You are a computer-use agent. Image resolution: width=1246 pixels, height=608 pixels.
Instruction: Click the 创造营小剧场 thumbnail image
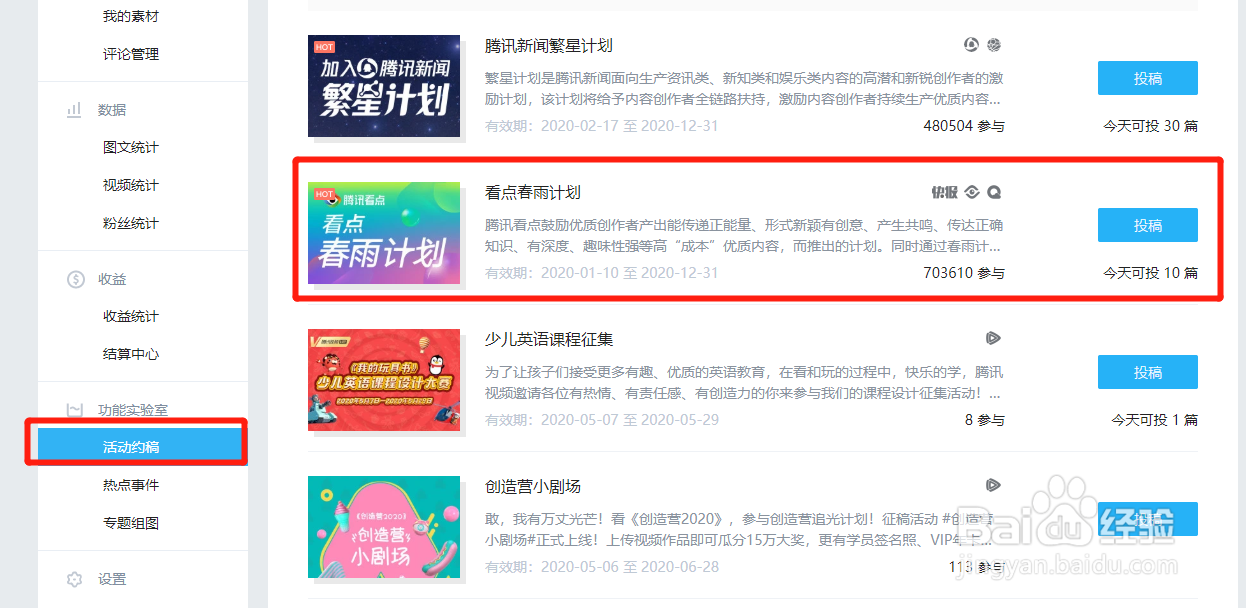coord(384,527)
